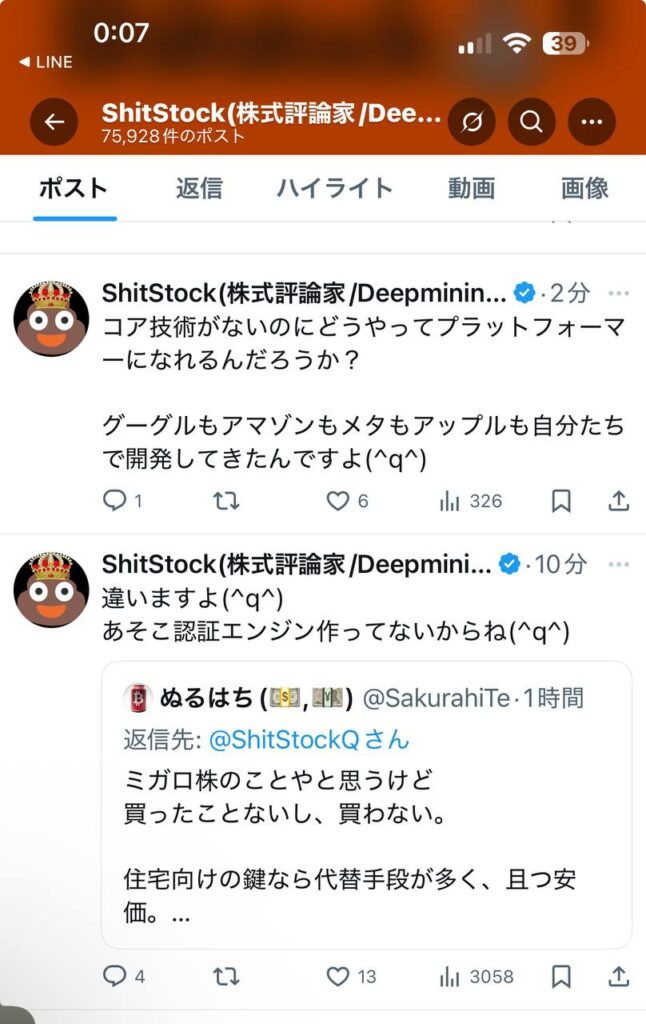Open the header three-dot more menu
The height and width of the screenshot is (1024, 646).
click(x=591, y=122)
